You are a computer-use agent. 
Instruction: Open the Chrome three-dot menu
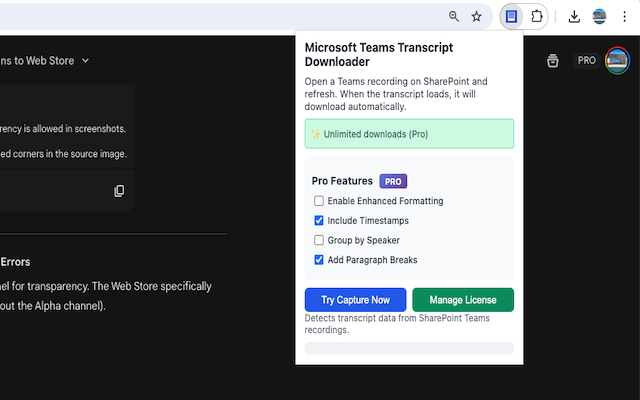pyautogui.click(x=624, y=16)
